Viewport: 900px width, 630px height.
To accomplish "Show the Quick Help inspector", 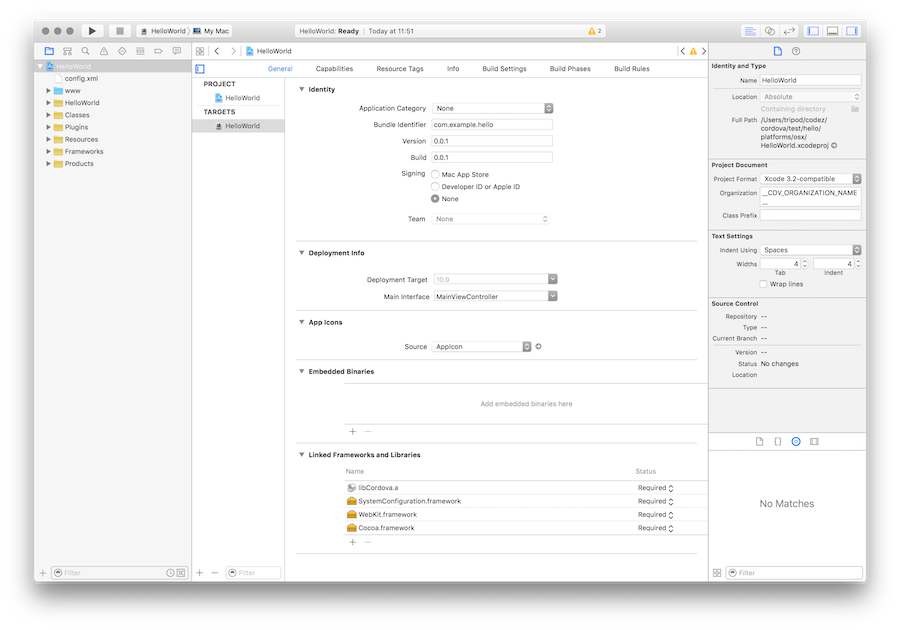I will (x=796, y=51).
